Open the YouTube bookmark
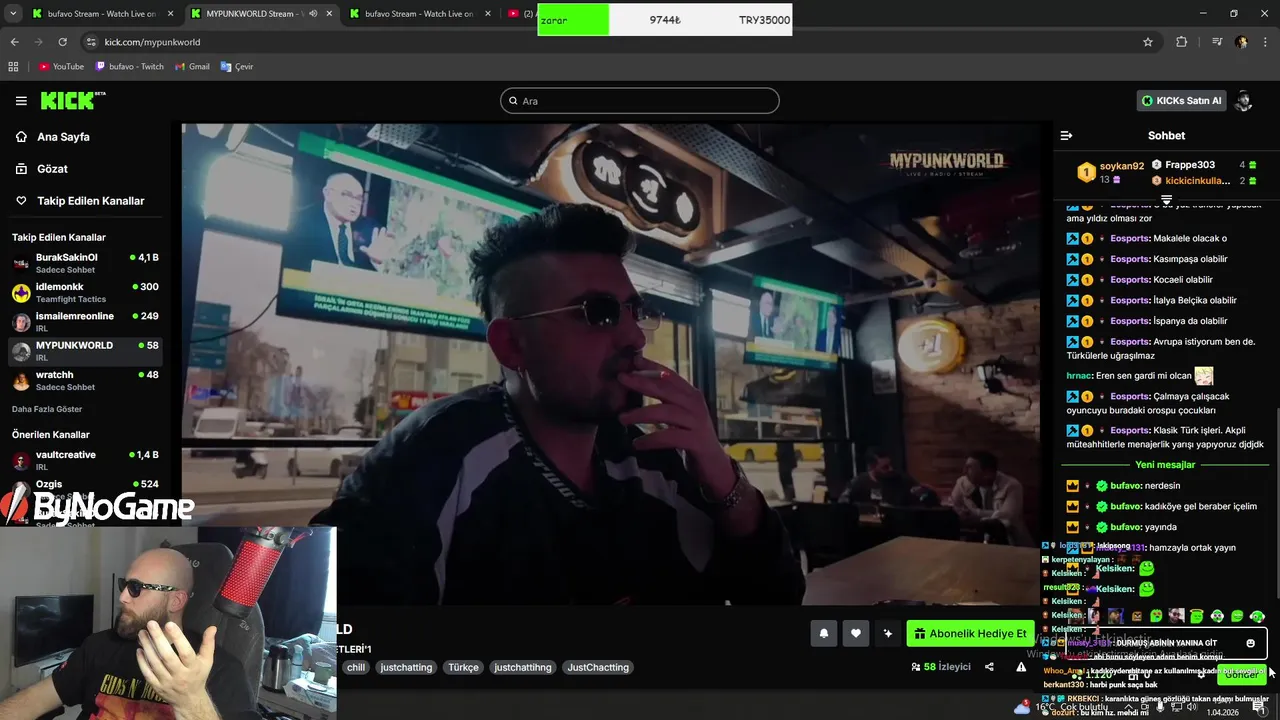 (61, 67)
